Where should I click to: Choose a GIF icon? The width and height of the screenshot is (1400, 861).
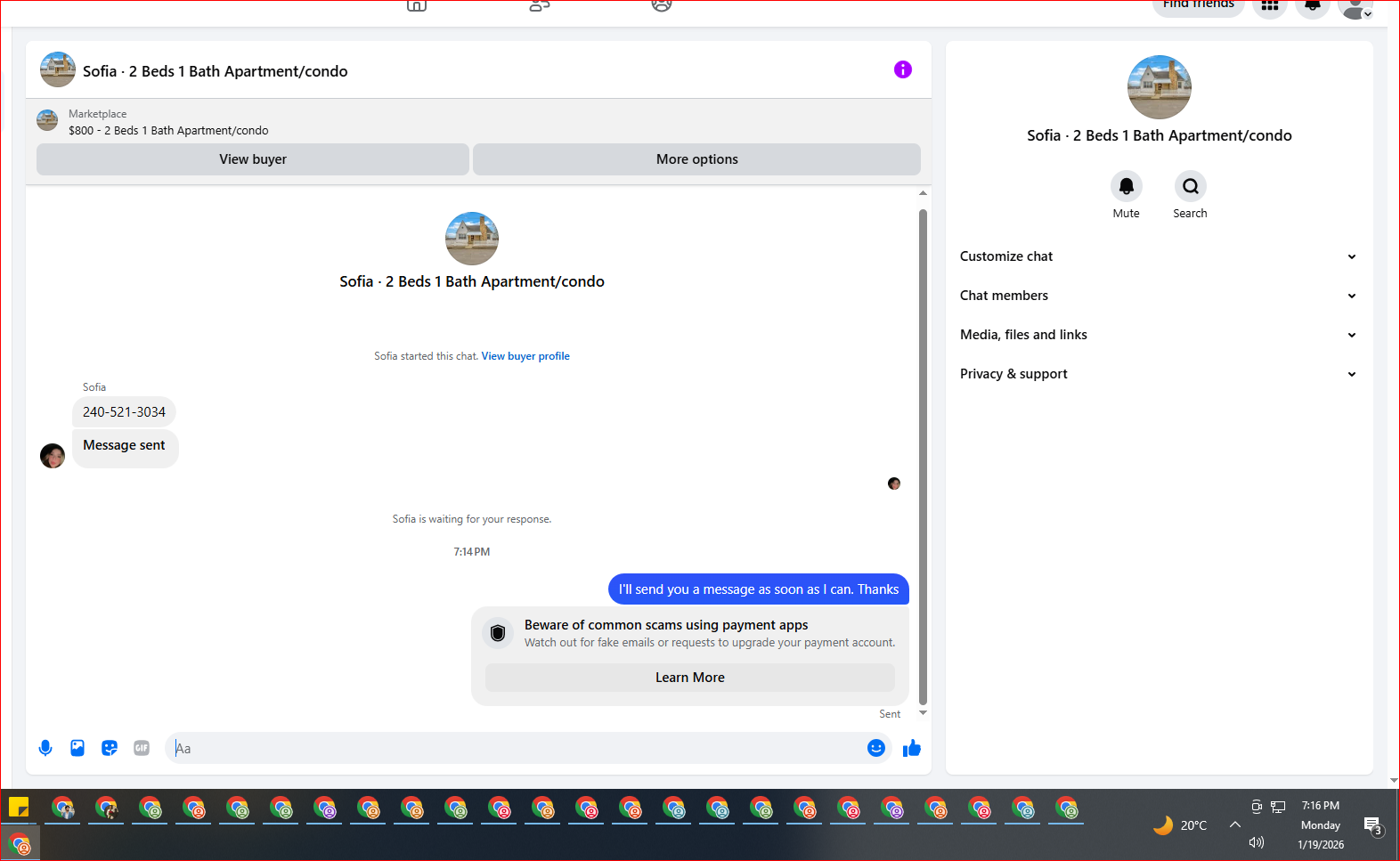coord(142,748)
